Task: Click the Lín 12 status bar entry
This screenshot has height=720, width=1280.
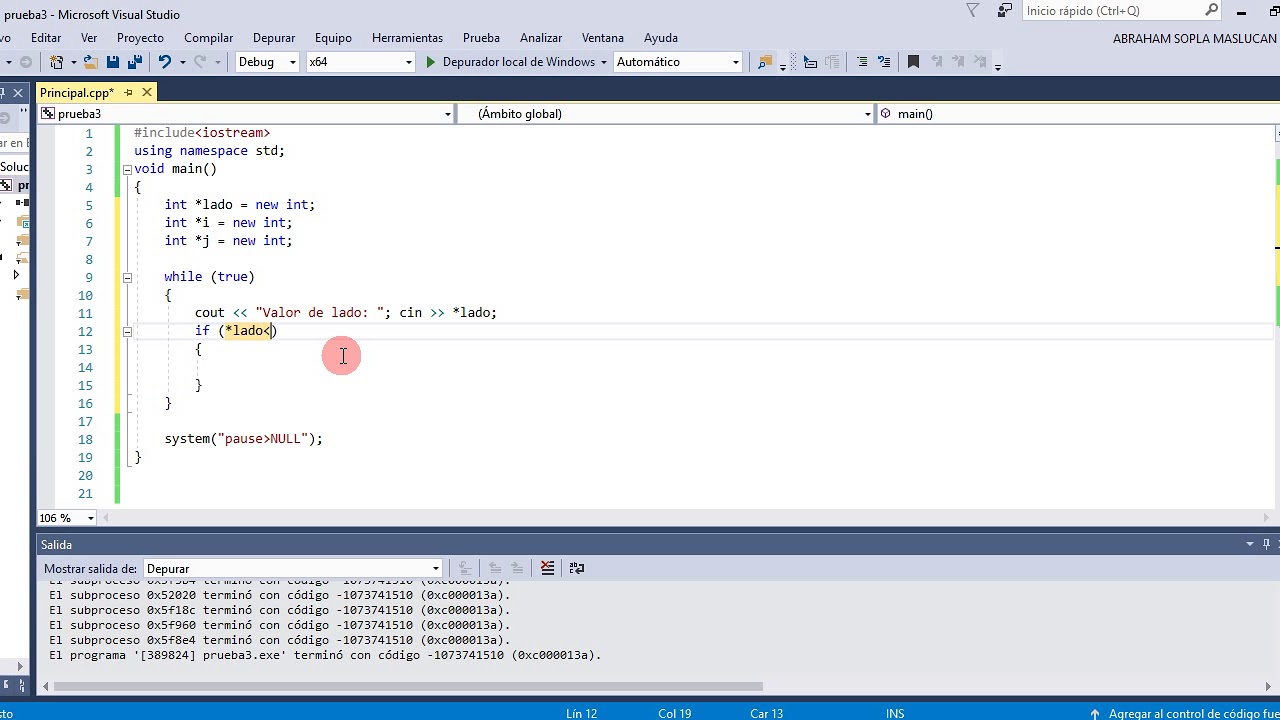Action: click(x=581, y=714)
